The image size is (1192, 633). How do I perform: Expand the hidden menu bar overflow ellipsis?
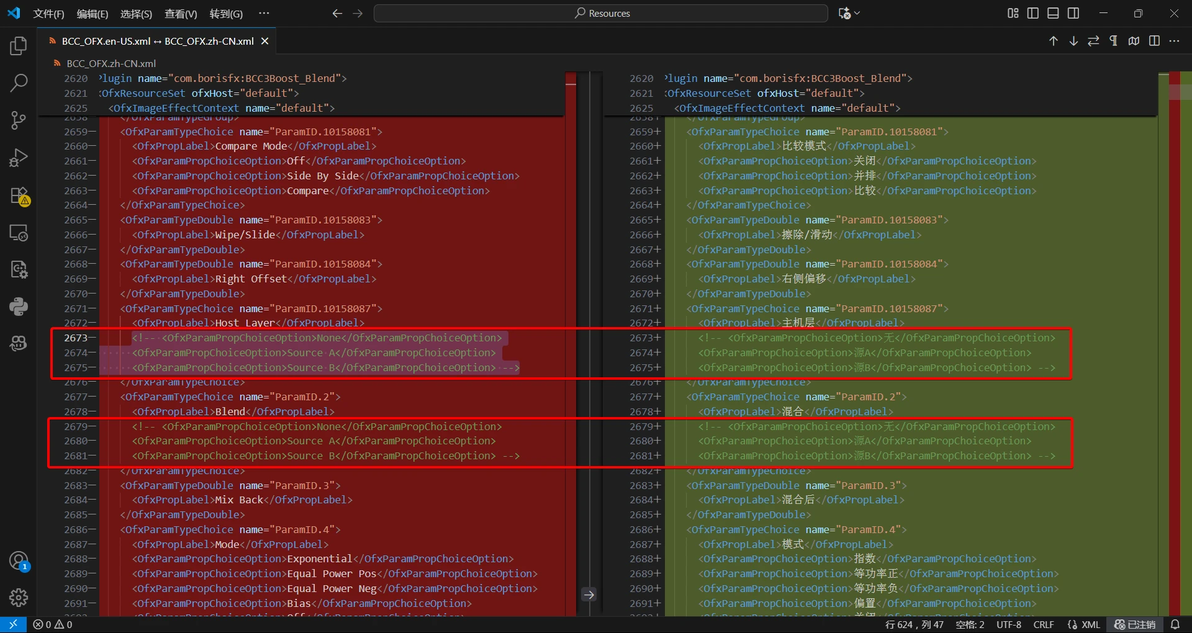coord(264,13)
